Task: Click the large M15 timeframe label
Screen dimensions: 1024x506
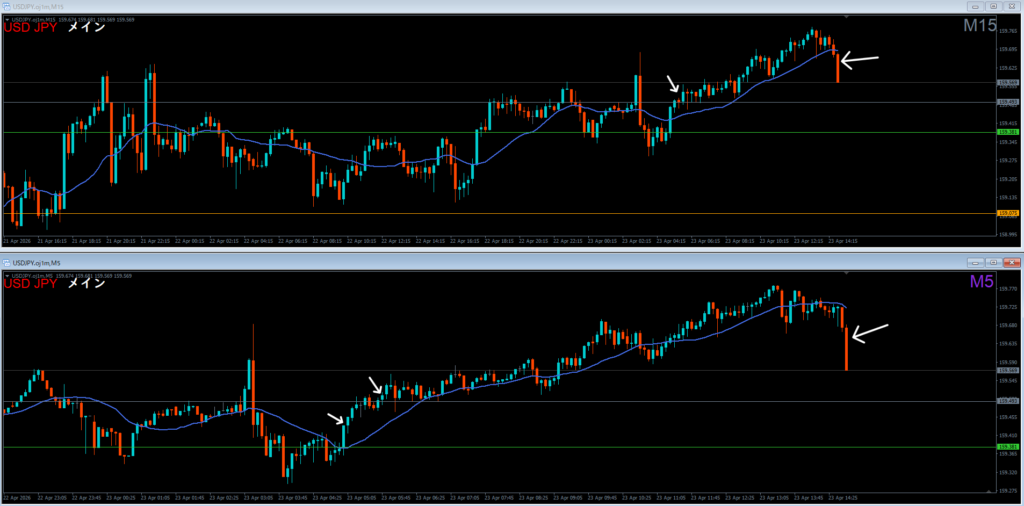Action: point(981,26)
